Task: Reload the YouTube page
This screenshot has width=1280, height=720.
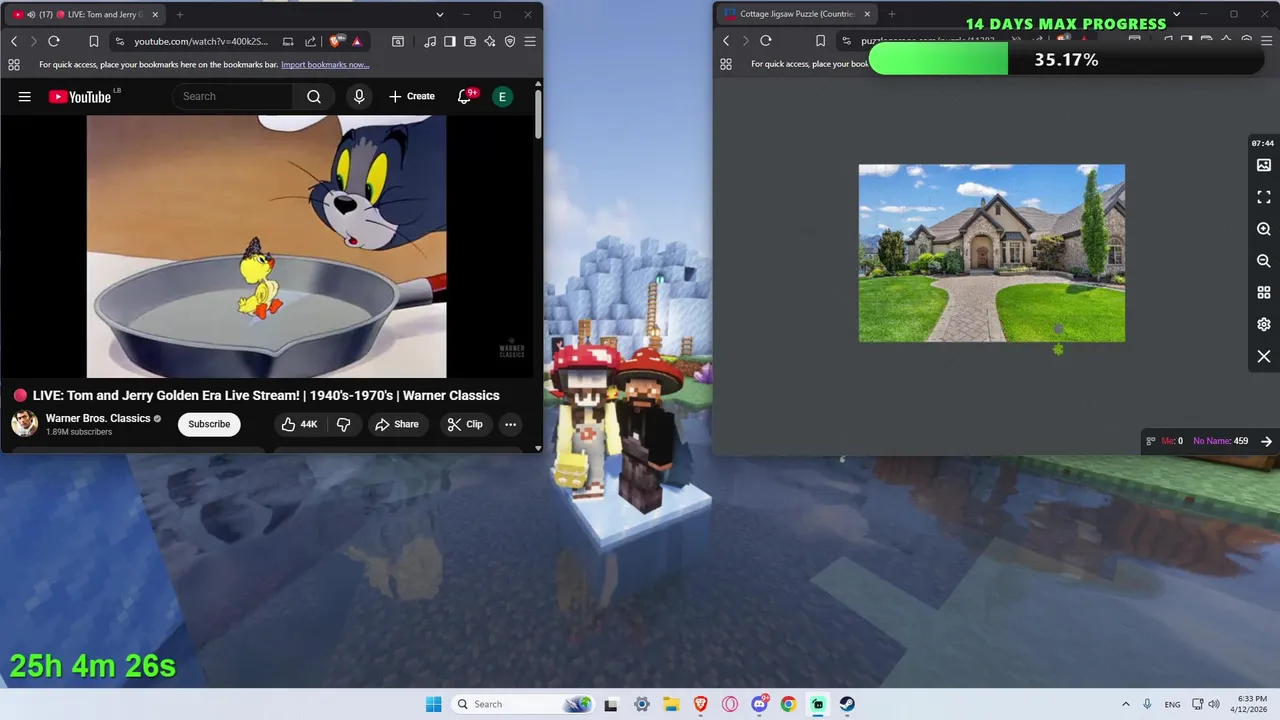Action: point(54,41)
